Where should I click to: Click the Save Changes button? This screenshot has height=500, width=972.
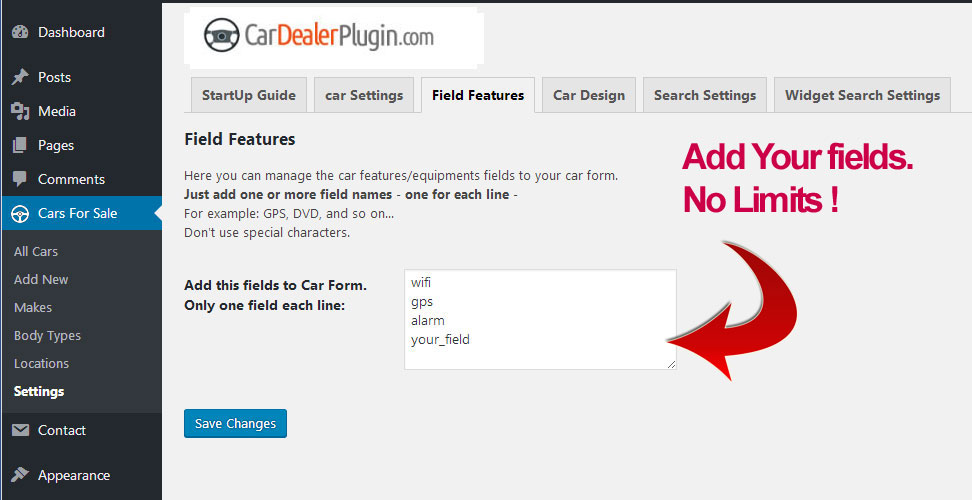tap(236, 423)
